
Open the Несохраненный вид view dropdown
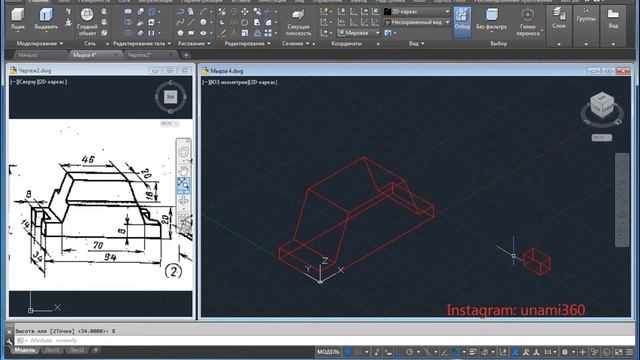(x=417, y=22)
